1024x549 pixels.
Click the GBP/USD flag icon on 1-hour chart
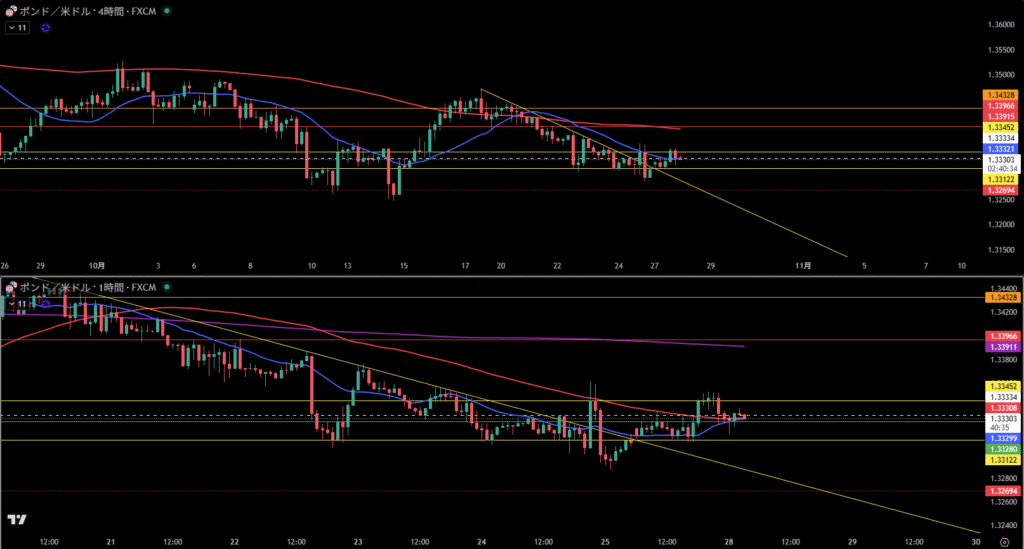click(x=11, y=287)
